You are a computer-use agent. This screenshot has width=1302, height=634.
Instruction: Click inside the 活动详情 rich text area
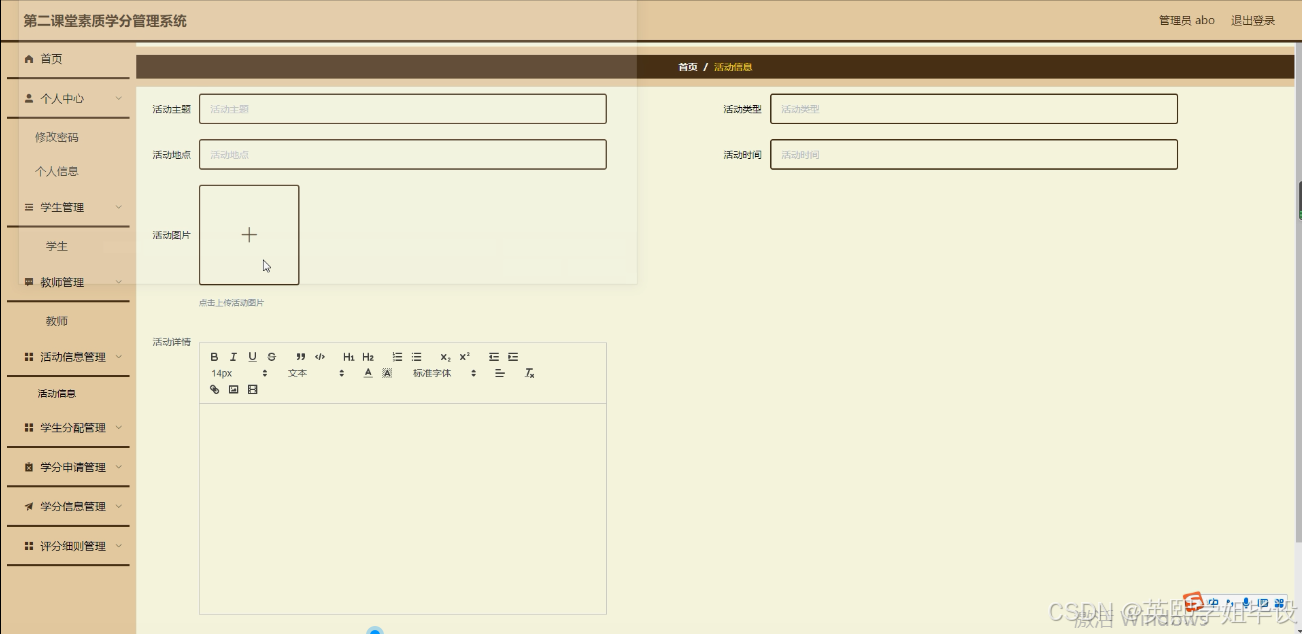pos(403,508)
